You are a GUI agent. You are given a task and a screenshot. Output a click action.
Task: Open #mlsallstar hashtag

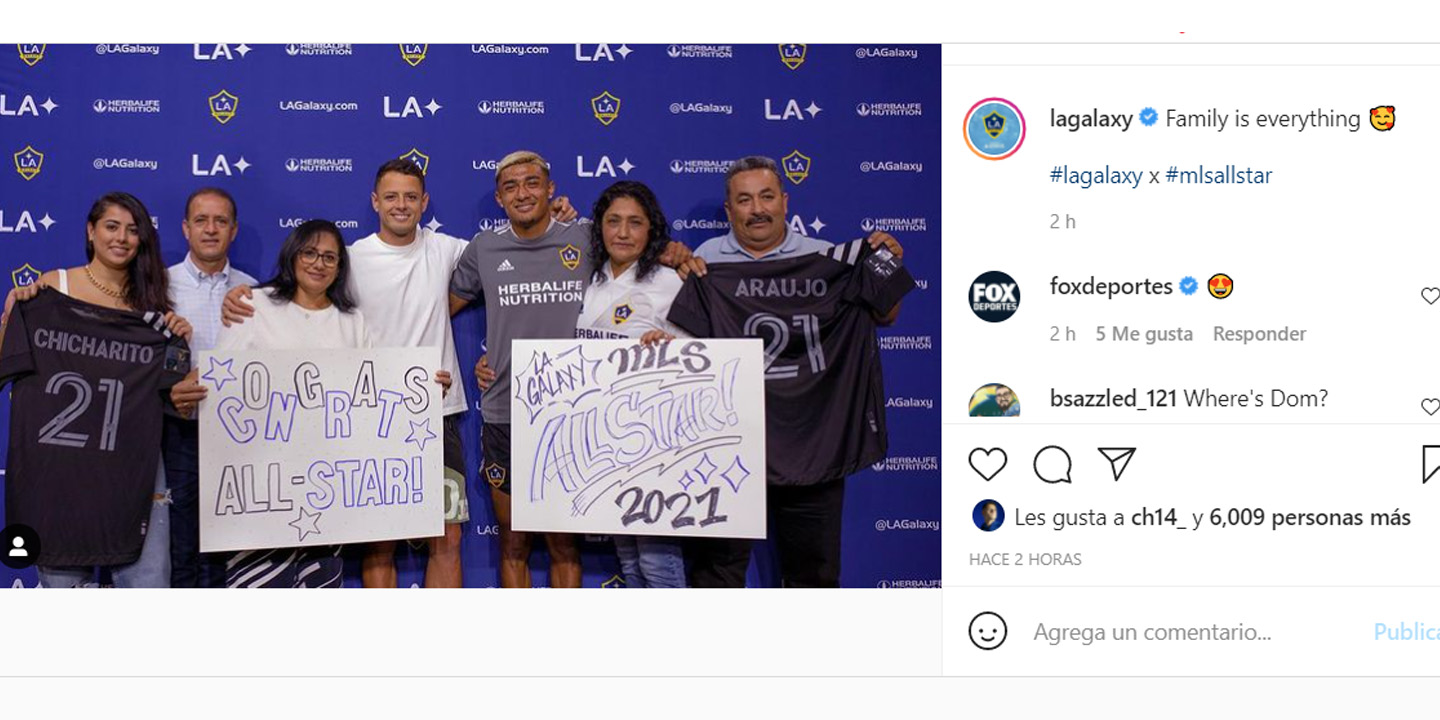click(x=1219, y=175)
